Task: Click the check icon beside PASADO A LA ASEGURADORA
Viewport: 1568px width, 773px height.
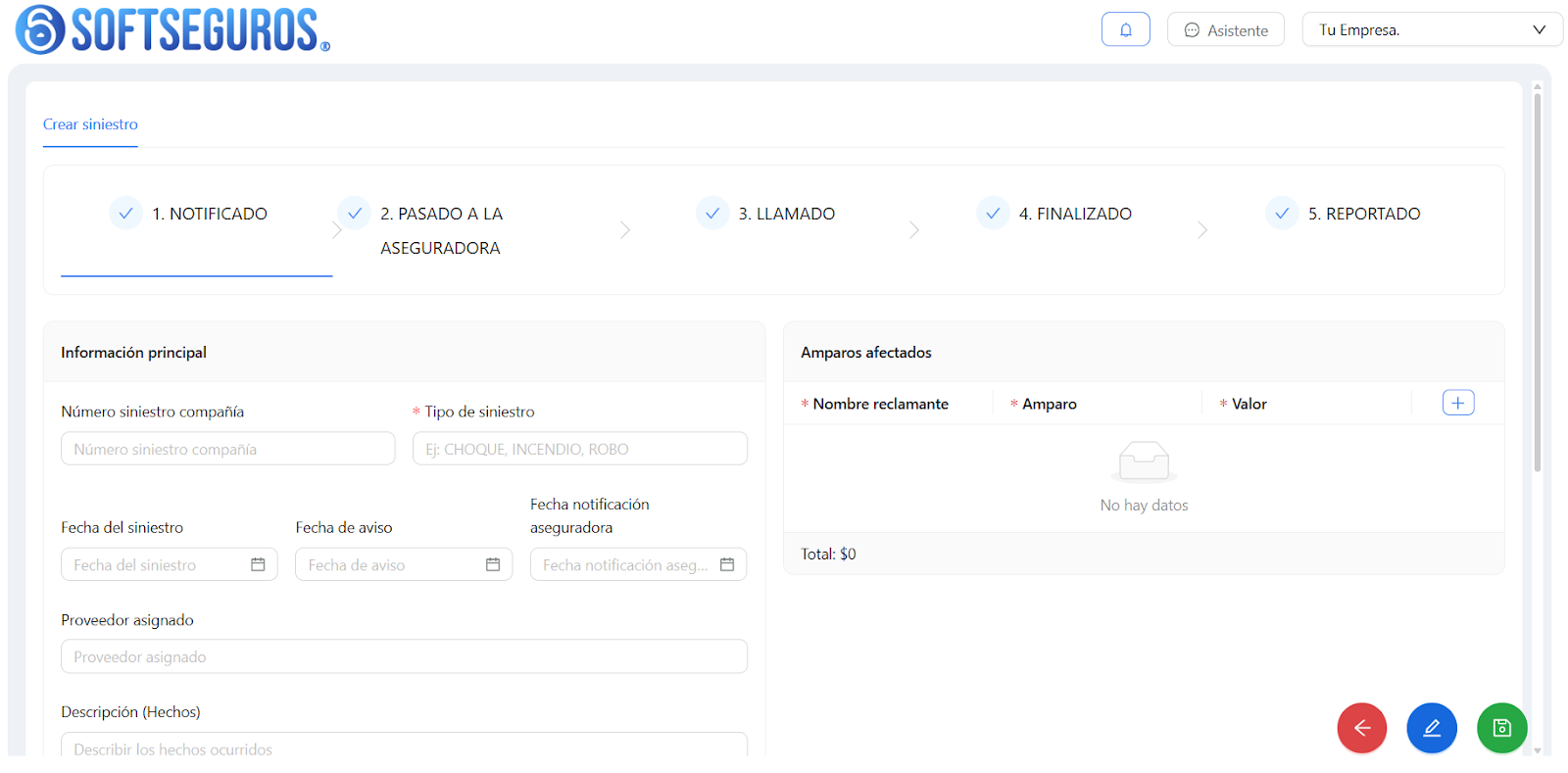Action: point(355,213)
